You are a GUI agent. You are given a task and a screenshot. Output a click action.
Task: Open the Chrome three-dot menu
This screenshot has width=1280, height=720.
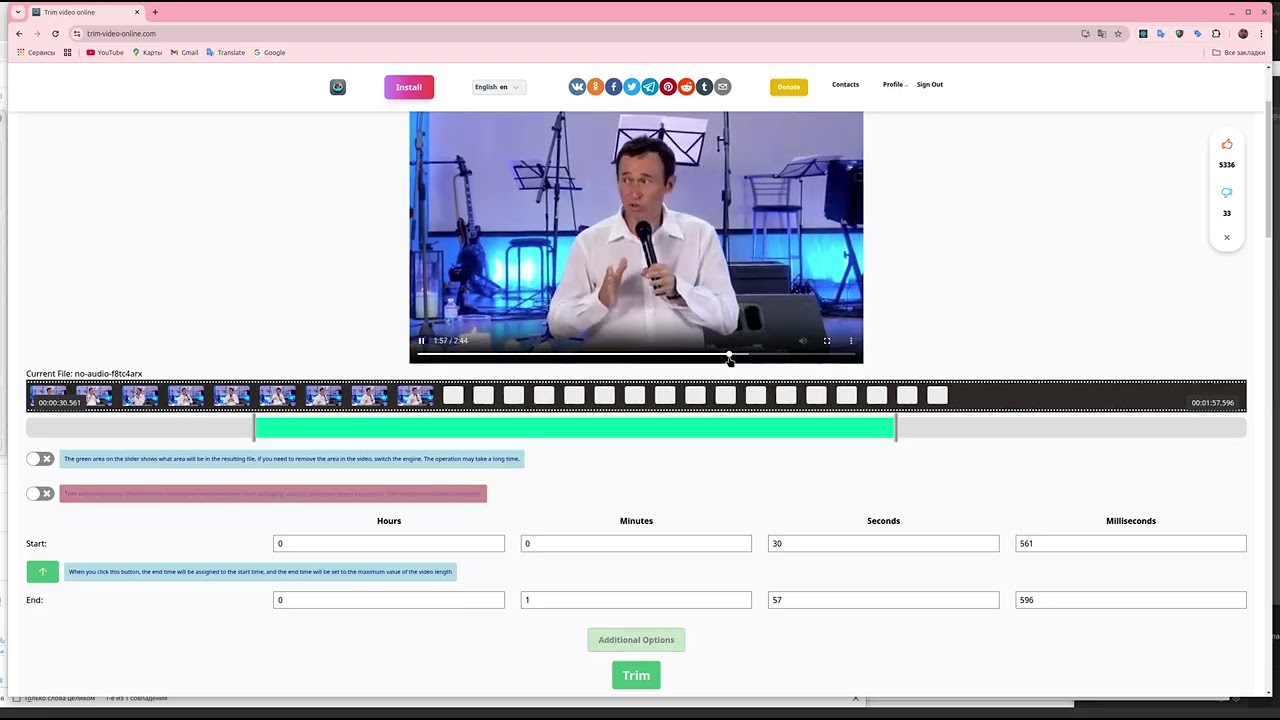click(x=1262, y=33)
